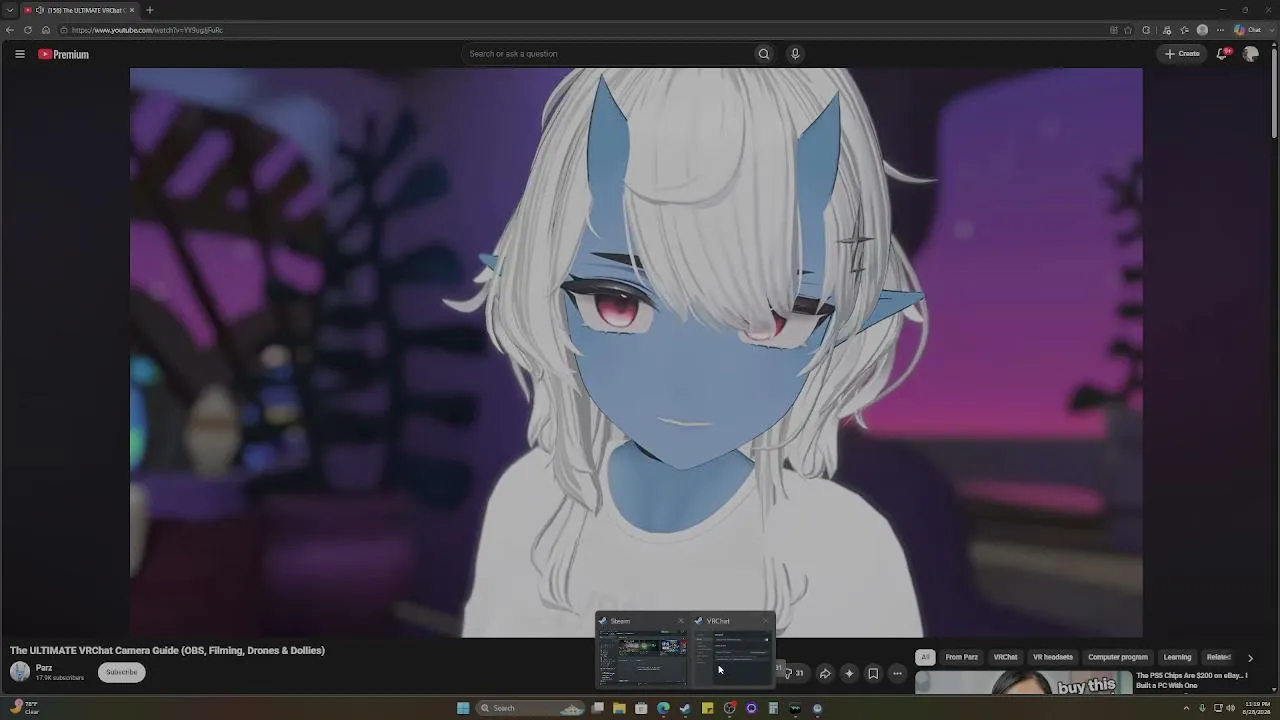Open the browser extensions button
This screenshot has width=1280, height=720.
pyautogui.click(x=1146, y=30)
